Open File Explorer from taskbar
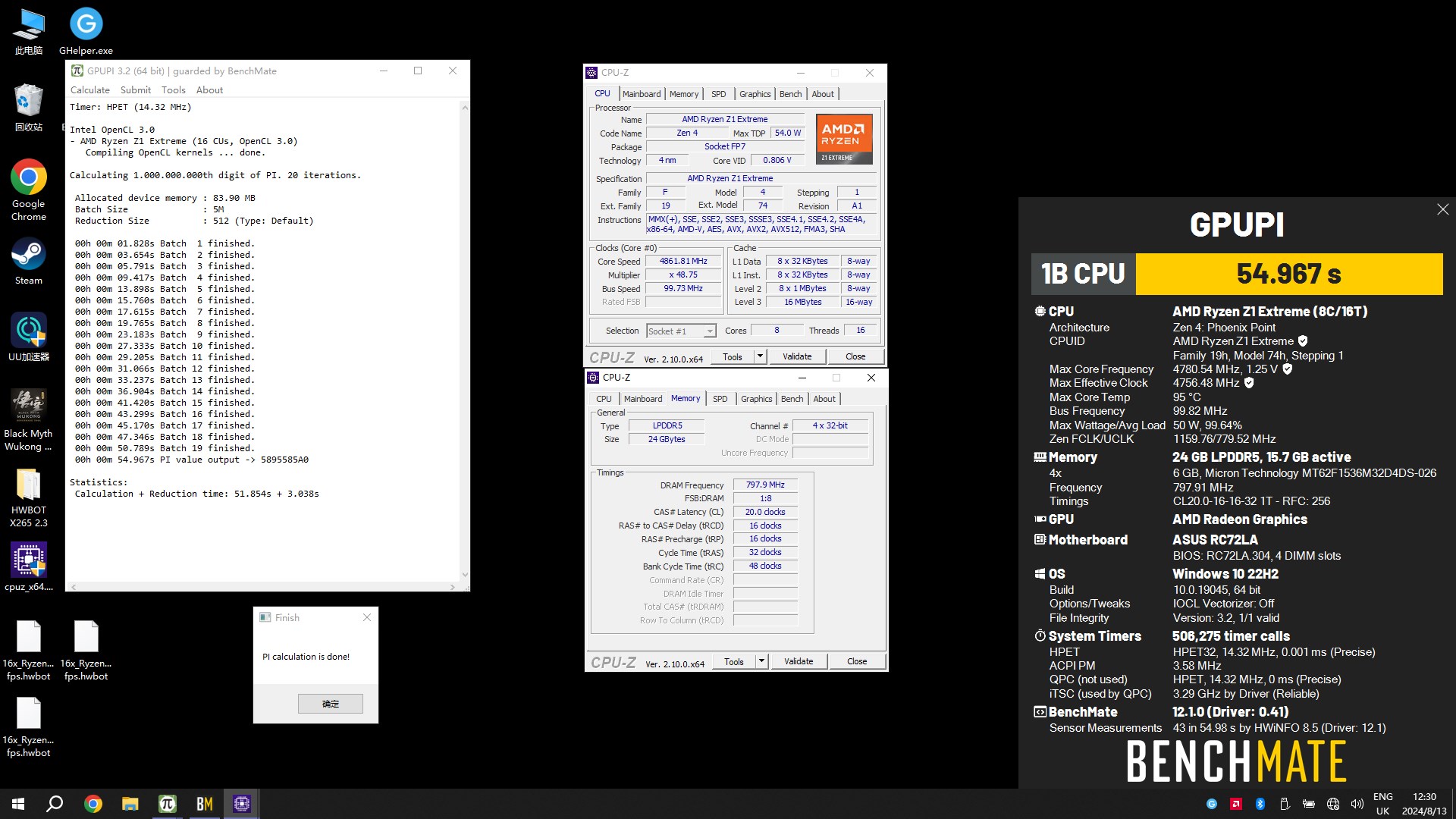The height and width of the screenshot is (819, 1456). [130, 804]
